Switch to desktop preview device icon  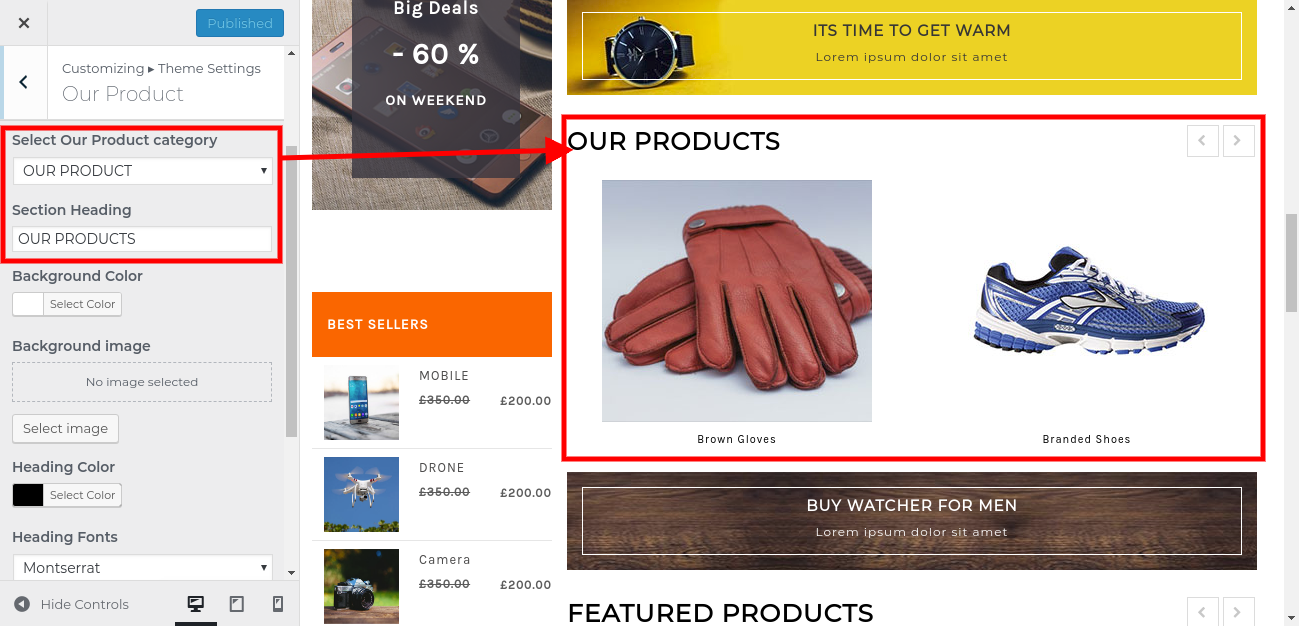pyautogui.click(x=196, y=604)
